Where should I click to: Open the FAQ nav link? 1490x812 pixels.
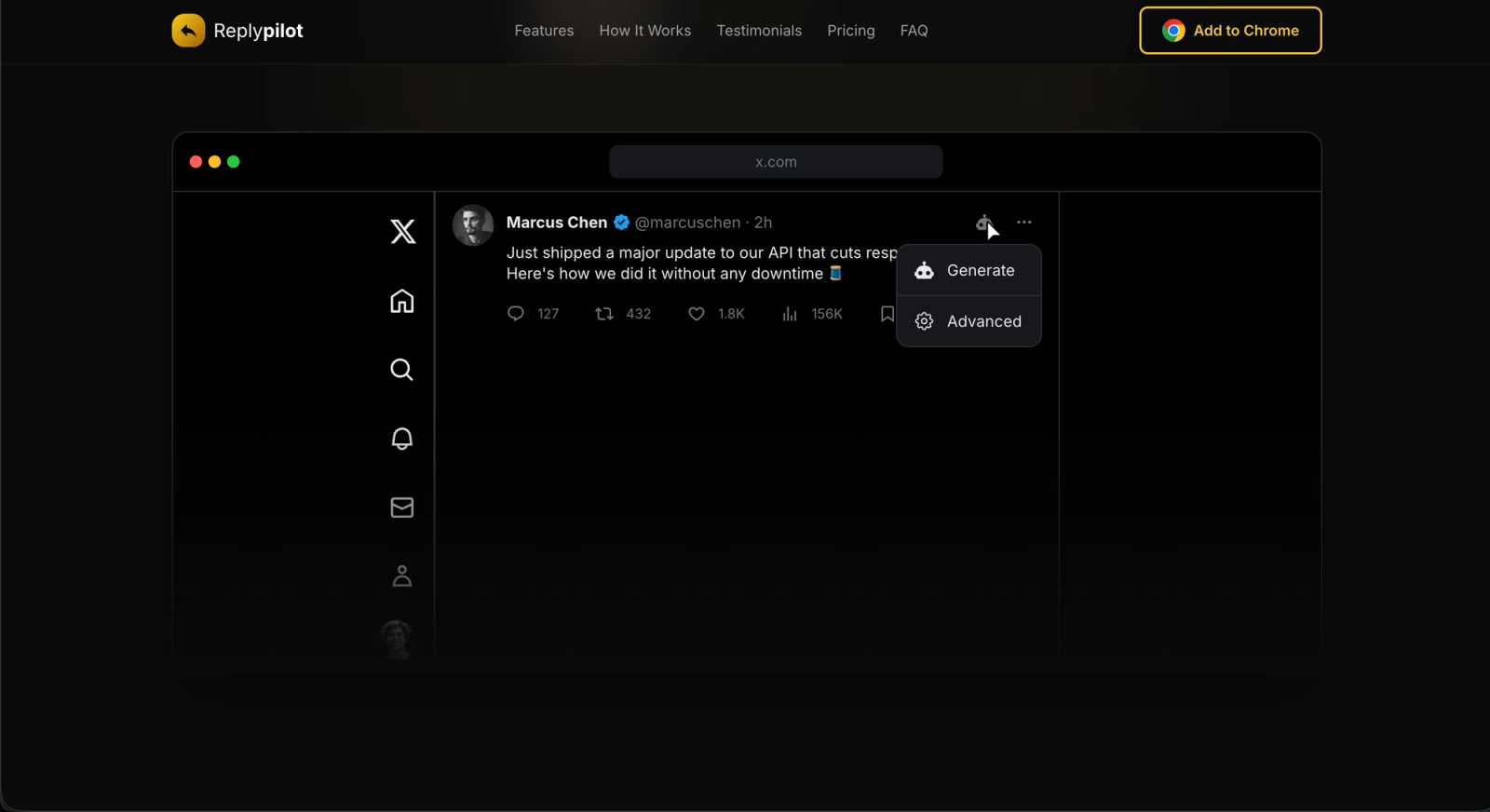(914, 31)
